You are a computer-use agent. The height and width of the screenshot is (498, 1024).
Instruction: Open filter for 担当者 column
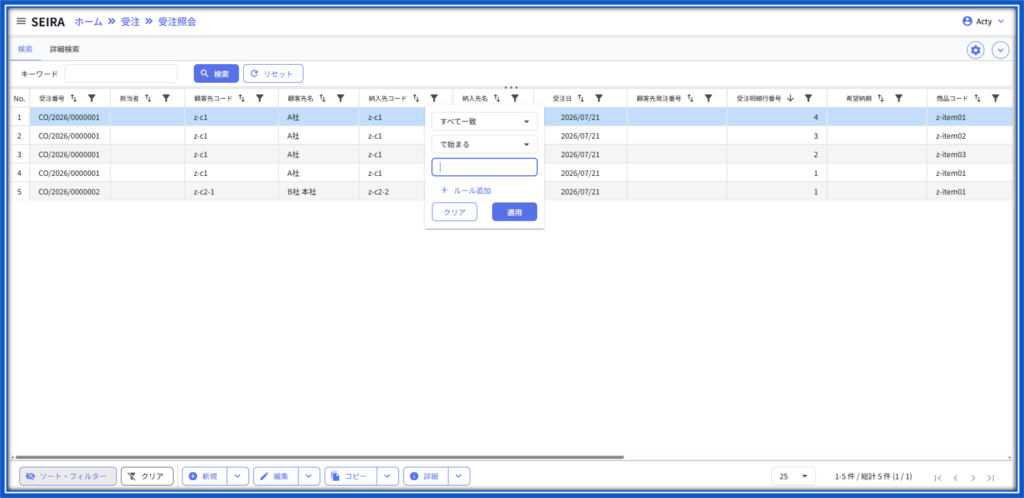click(x=167, y=98)
